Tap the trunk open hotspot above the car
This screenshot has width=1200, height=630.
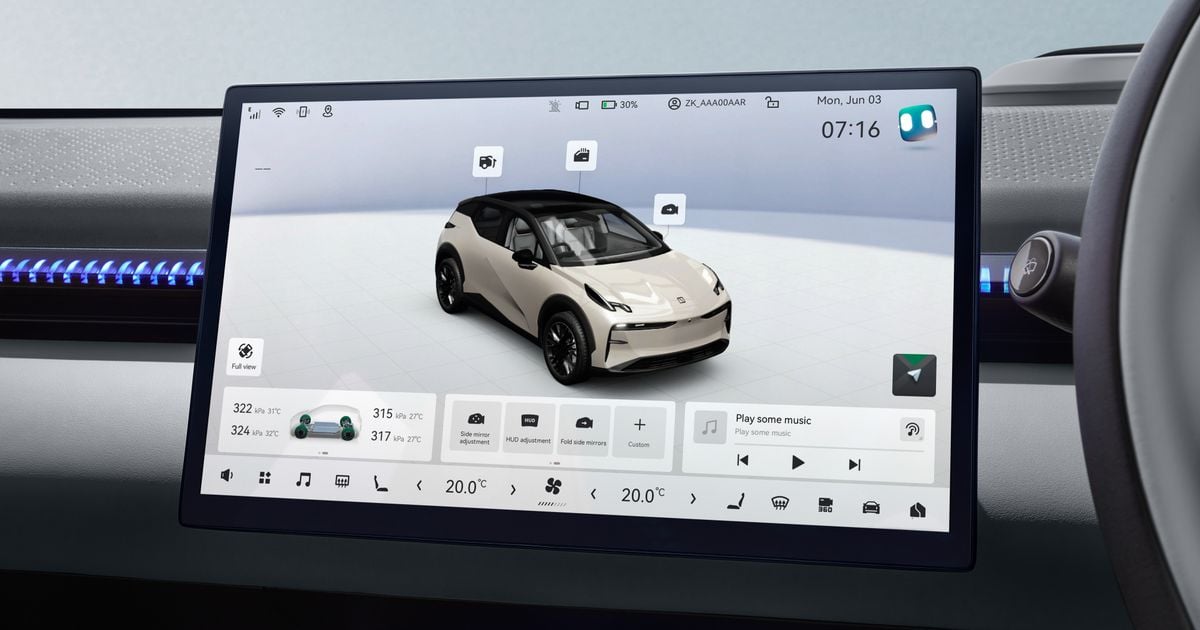[488, 161]
